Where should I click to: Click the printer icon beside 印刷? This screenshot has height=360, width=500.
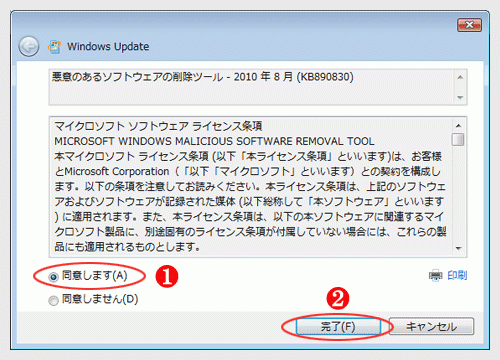pos(435,276)
